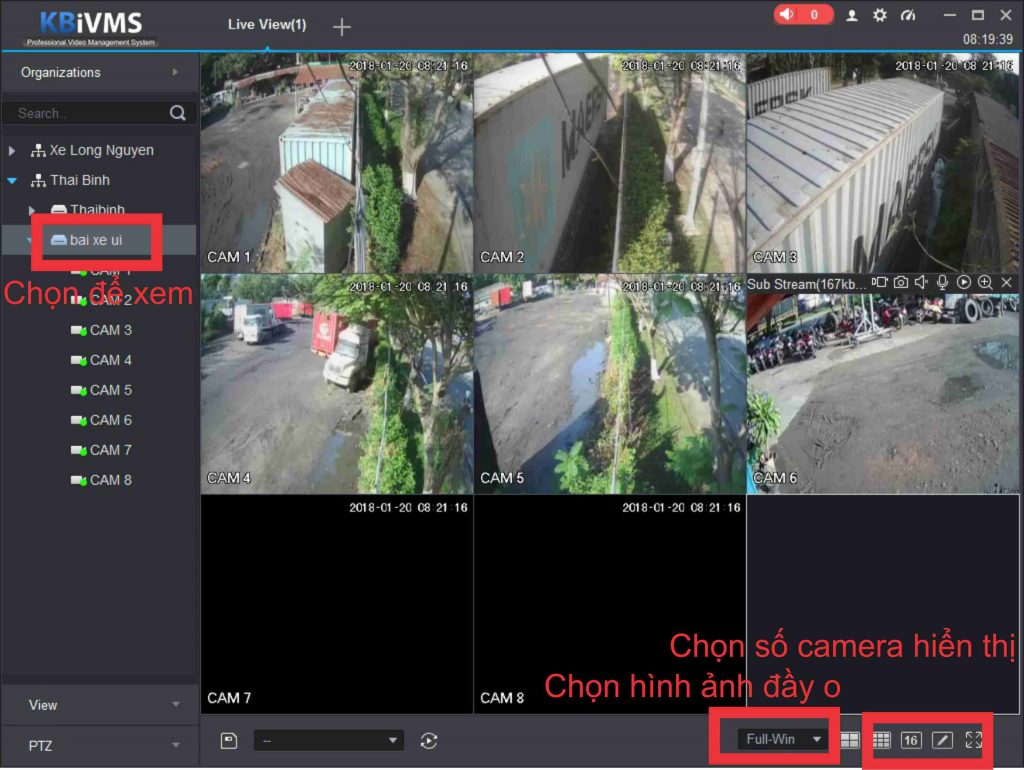Refresh the live view stream list
Viewport: 1024px width, 770px height.
point(429,740)
